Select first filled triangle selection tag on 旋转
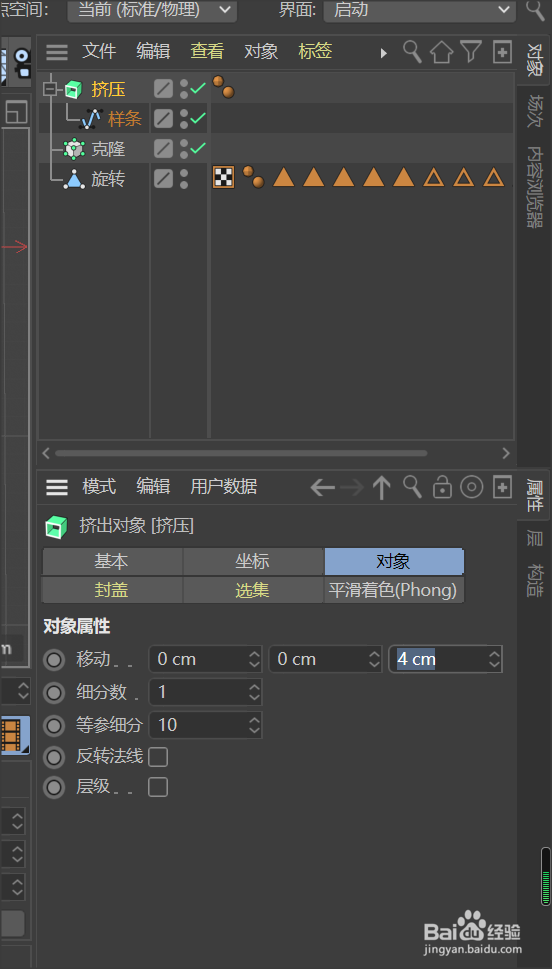Image resolution: width=552 pixels, height=969 pixels. (284, 177)
